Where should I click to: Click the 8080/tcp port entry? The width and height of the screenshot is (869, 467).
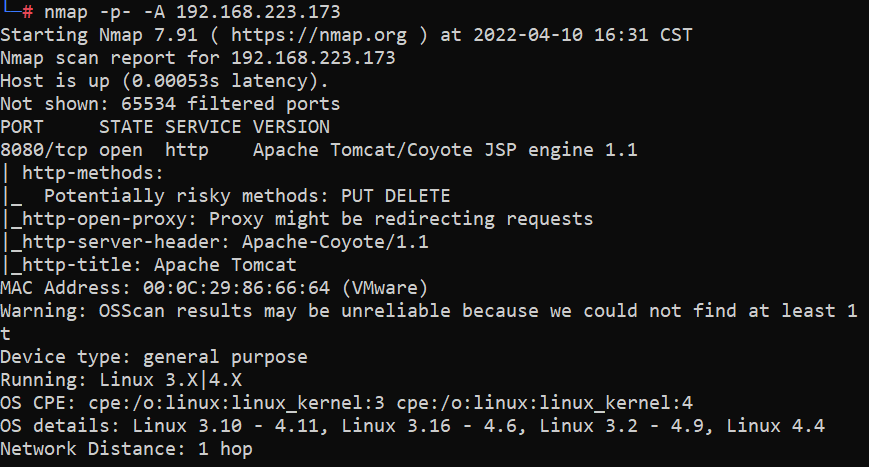pos(44,150)
